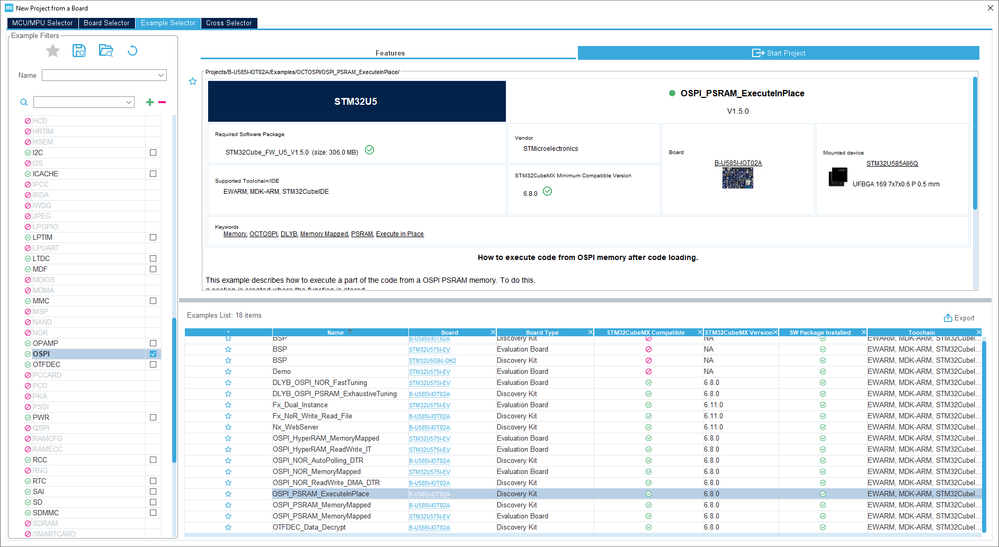The width and height of the screenshot is (999, 547).
Task: Sort by STM32CubeMX Version column header
Action: tap(741, 332)
